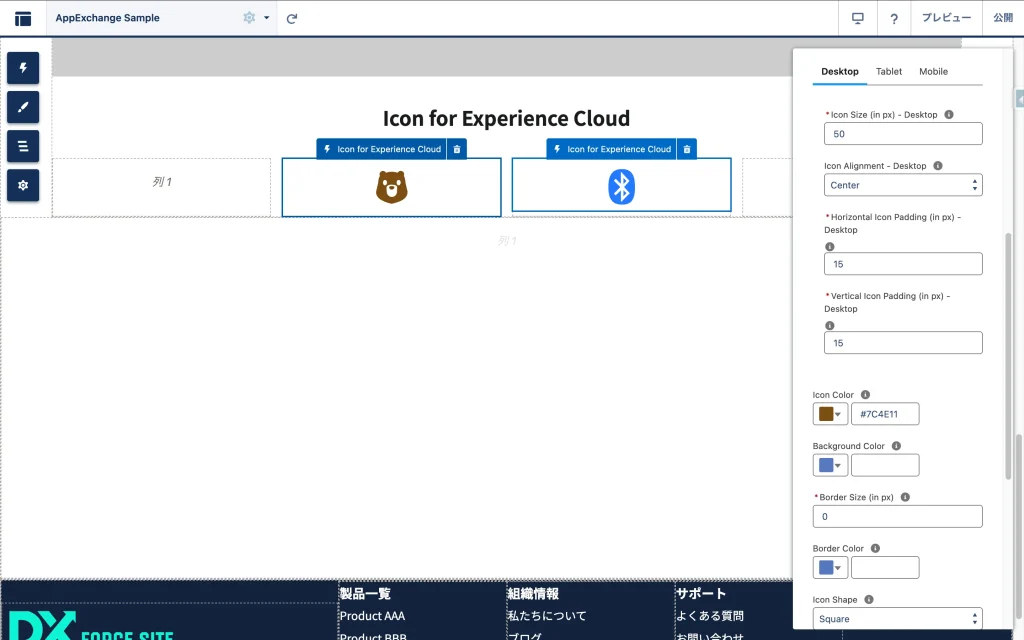Click the 公開 publish button
Image resolution: width=1024 pixels, height=640 pixels.
pyautogui.click(x=1002, y=18)
